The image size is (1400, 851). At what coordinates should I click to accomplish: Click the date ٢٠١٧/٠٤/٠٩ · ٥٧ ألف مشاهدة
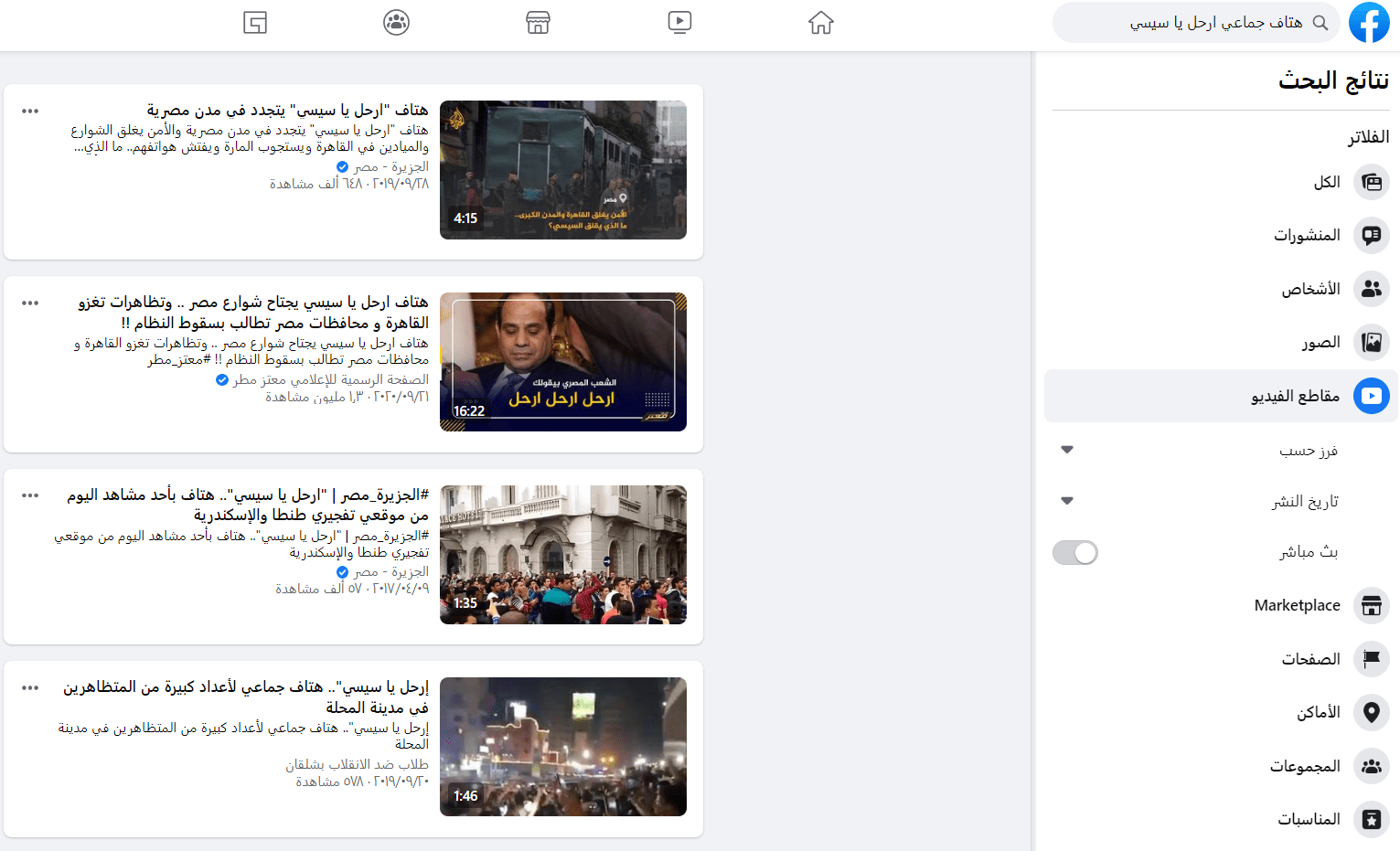pos(352,589)
